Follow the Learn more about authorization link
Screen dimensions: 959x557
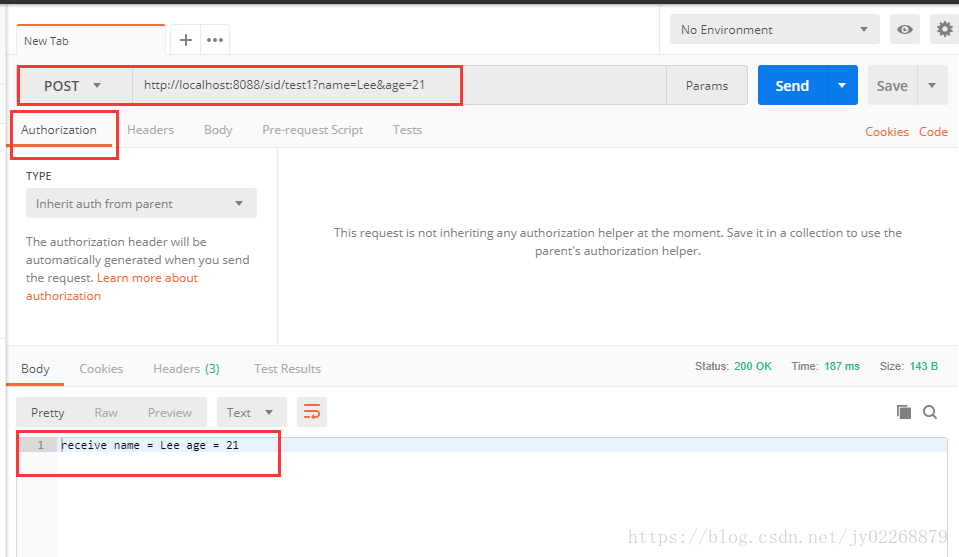pos(113,287)
